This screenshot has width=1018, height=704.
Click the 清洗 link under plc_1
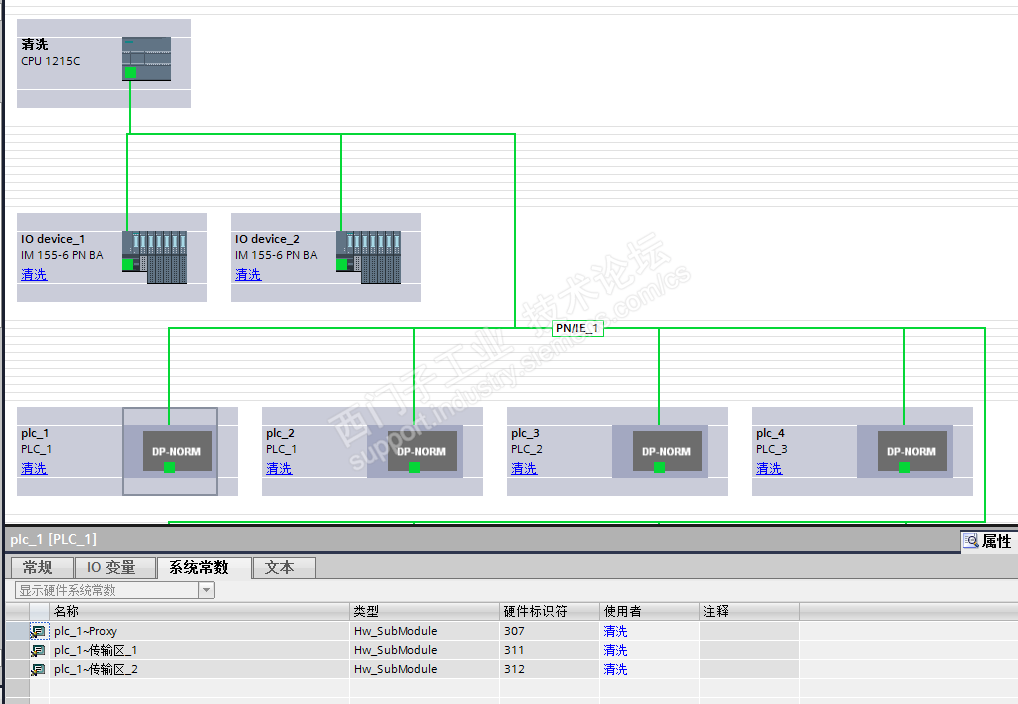click(x=34, y=468)
